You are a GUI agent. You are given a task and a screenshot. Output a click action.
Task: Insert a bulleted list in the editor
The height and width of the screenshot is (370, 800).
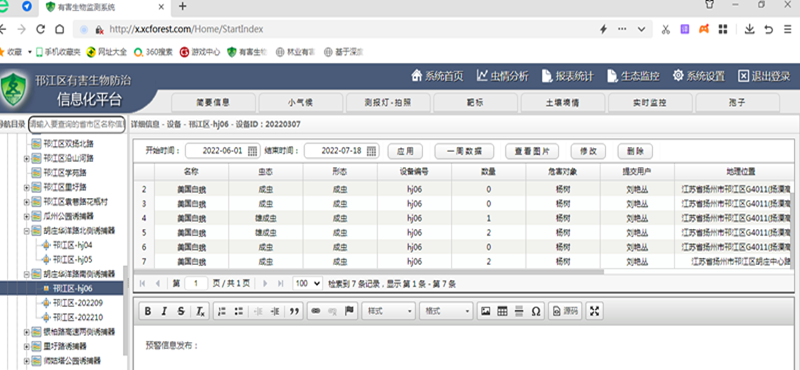point(238,311)
